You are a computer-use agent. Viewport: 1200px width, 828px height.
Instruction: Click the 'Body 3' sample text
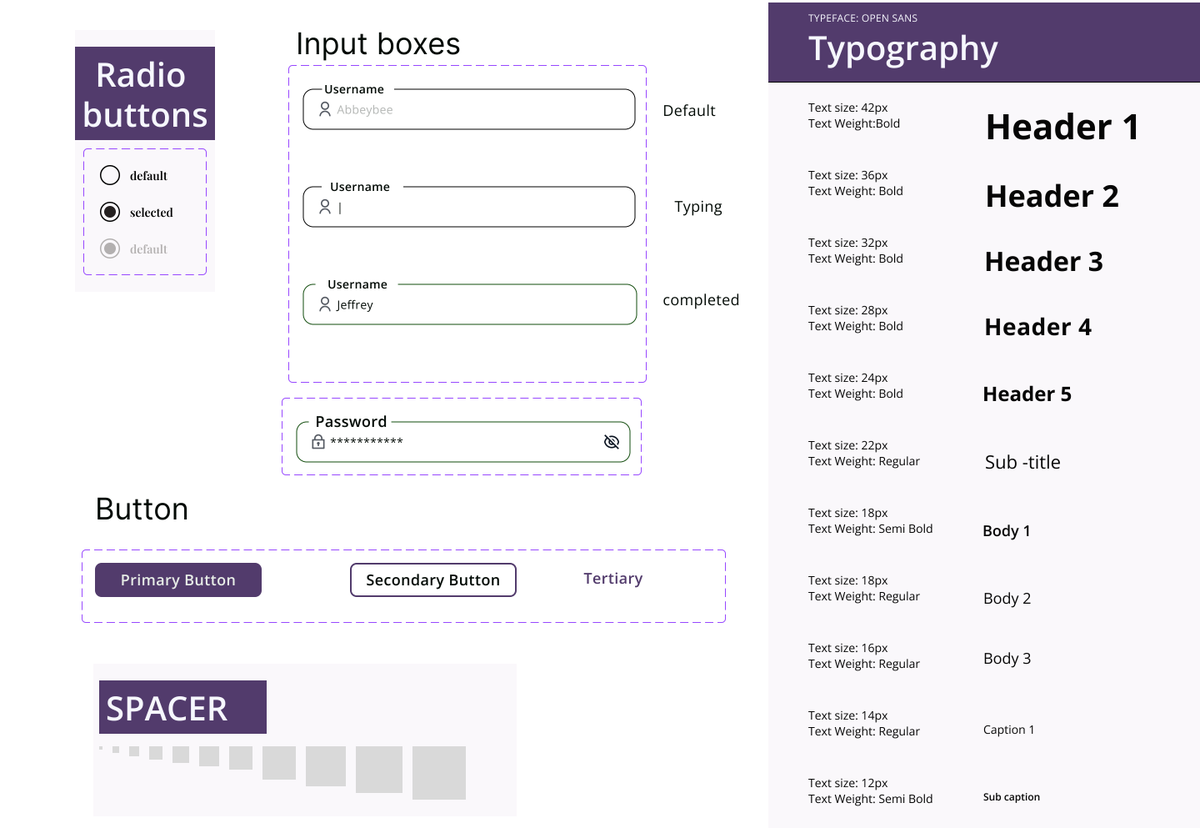click(1007, 658)
